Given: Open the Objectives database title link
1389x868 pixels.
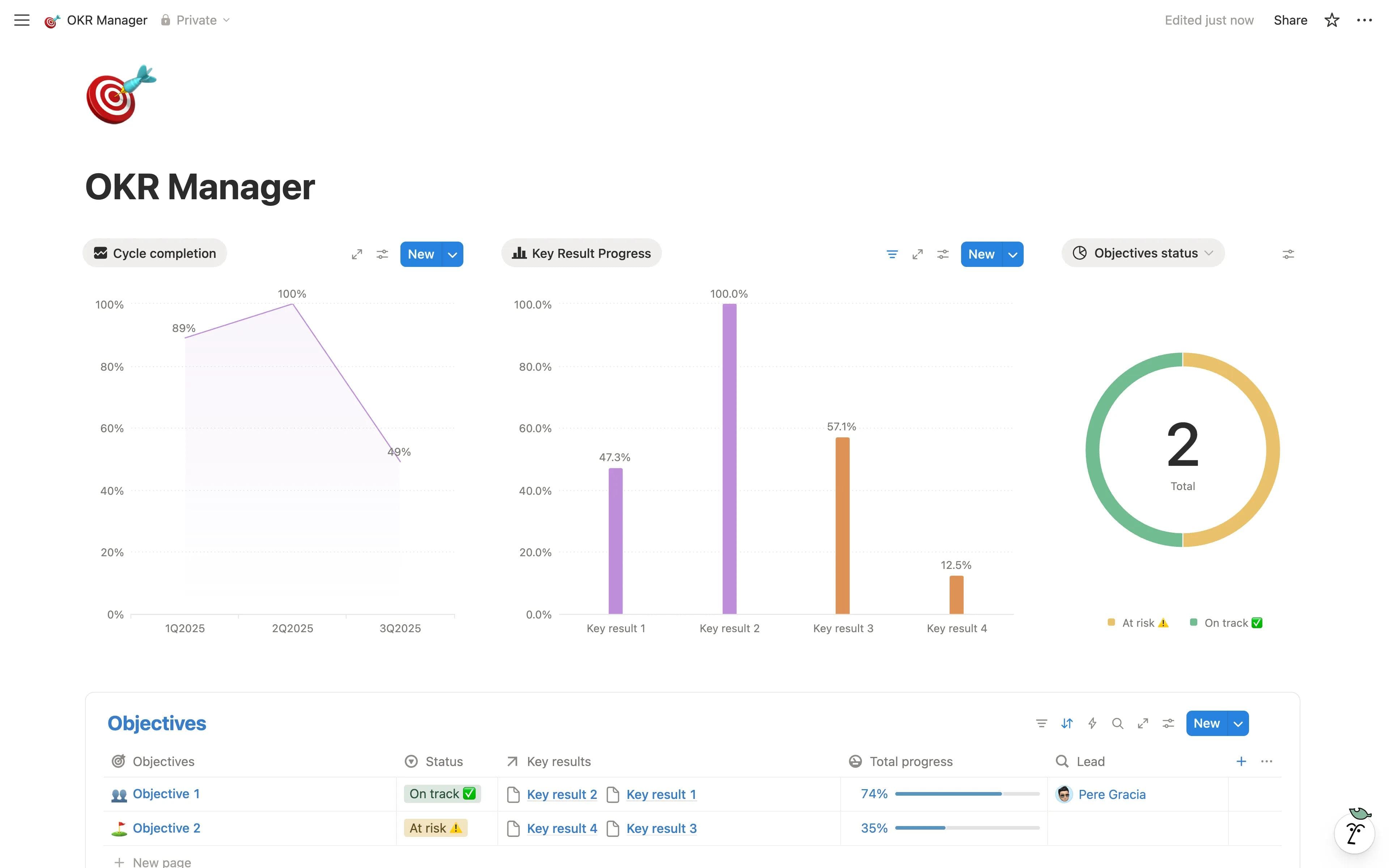Looking at the screenshot, I should (157, 723).
